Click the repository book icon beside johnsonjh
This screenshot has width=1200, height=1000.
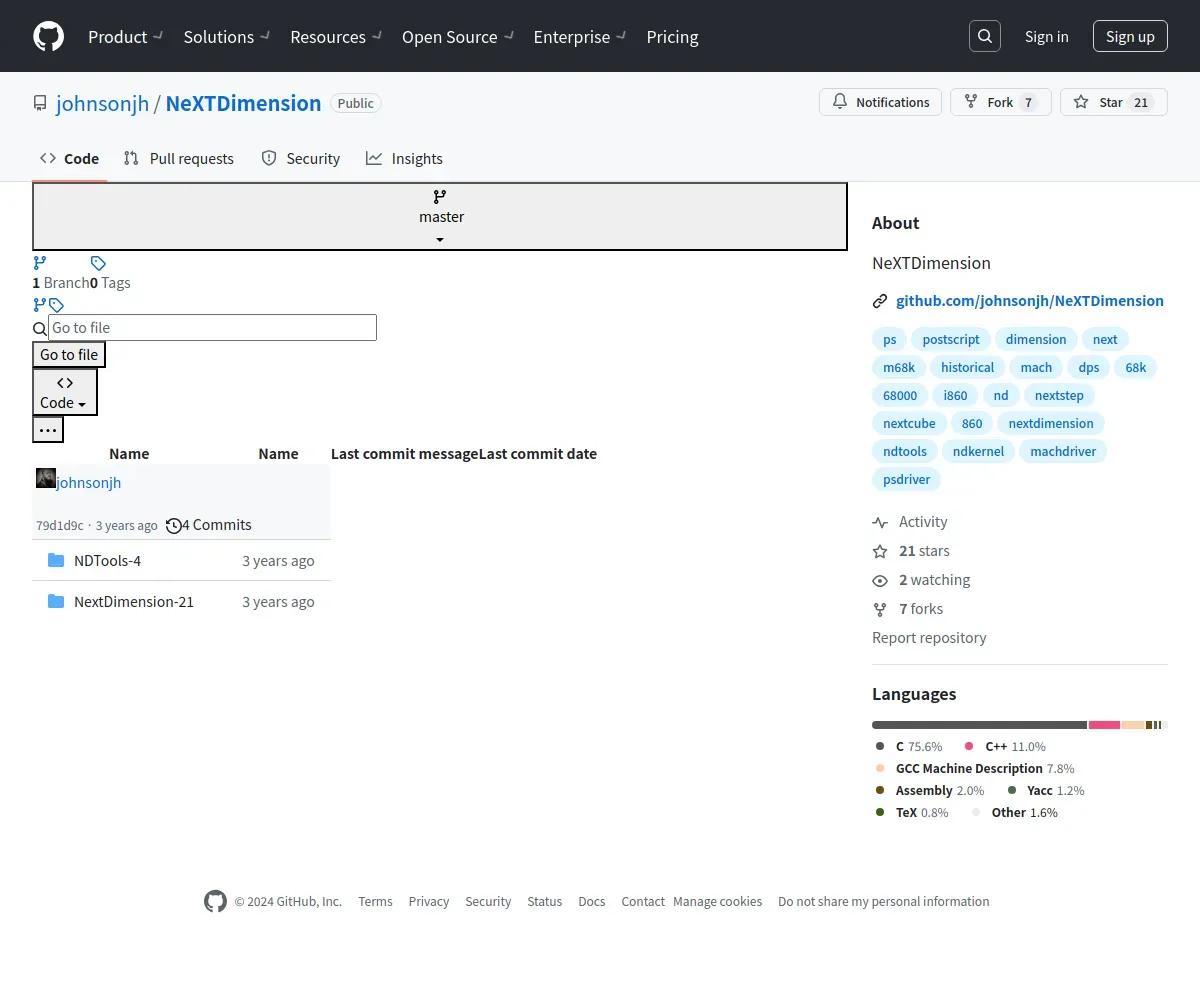tap(40, 103)
